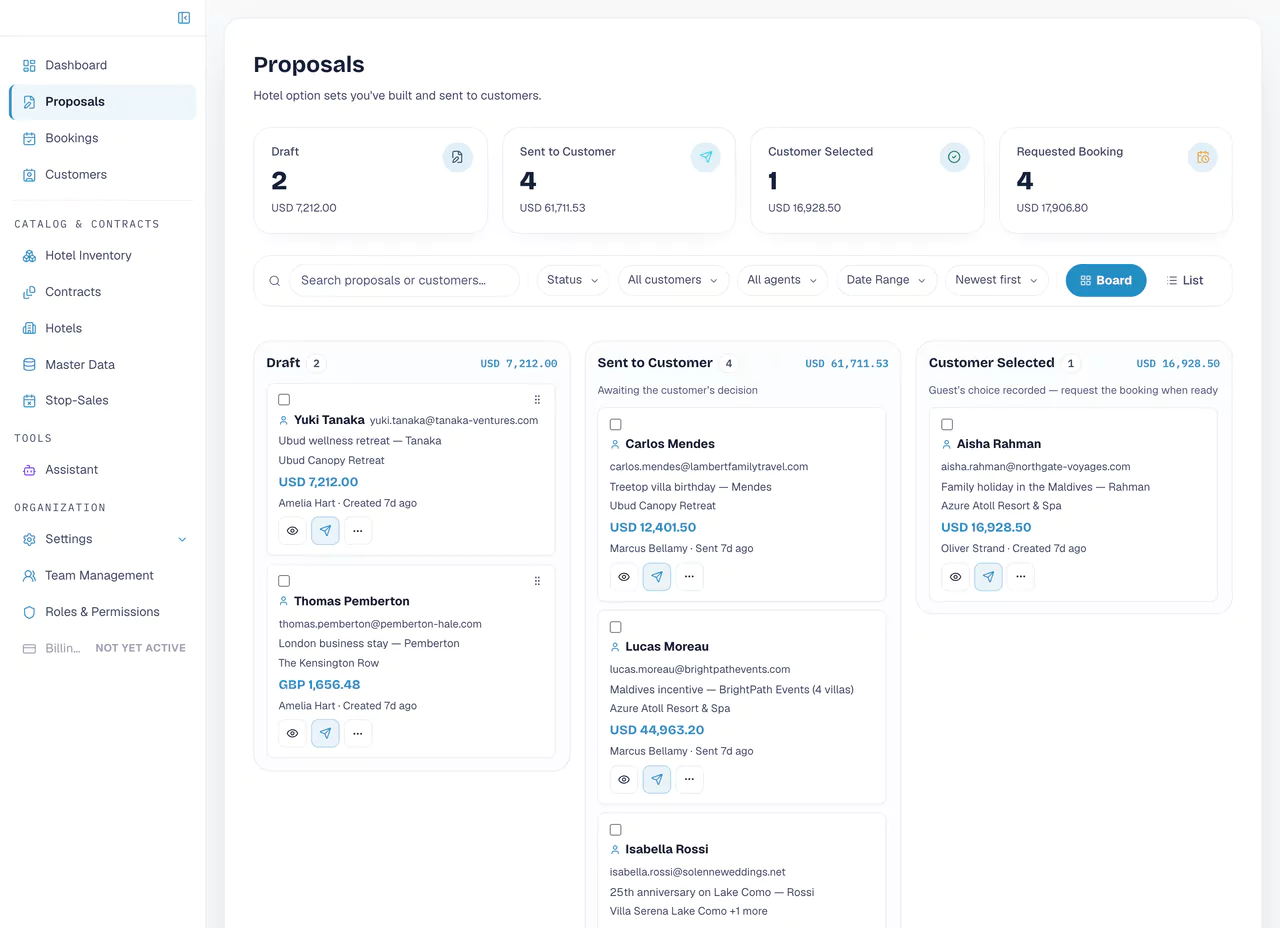1280x928 pixels.
Task: Click the drag handle on Thomas Pemberton's card
Action: (x=537, y=581)
